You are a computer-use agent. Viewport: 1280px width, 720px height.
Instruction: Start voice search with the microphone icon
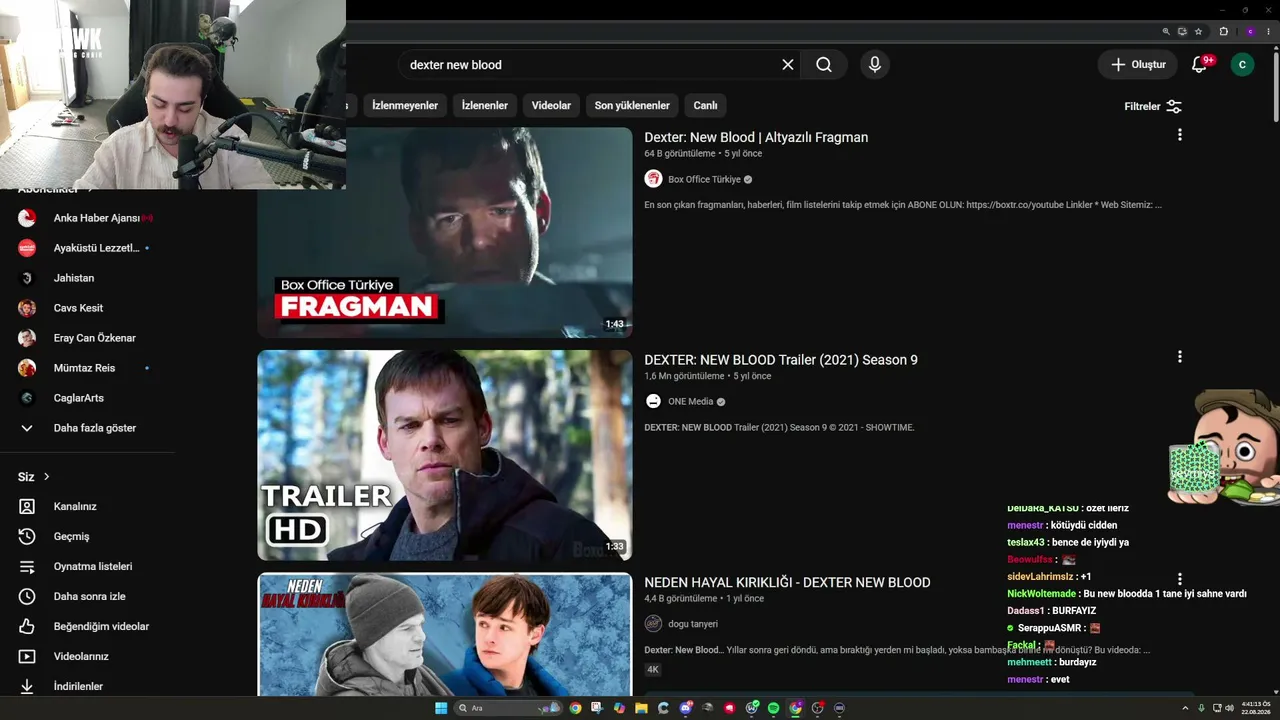click(875, 65)
